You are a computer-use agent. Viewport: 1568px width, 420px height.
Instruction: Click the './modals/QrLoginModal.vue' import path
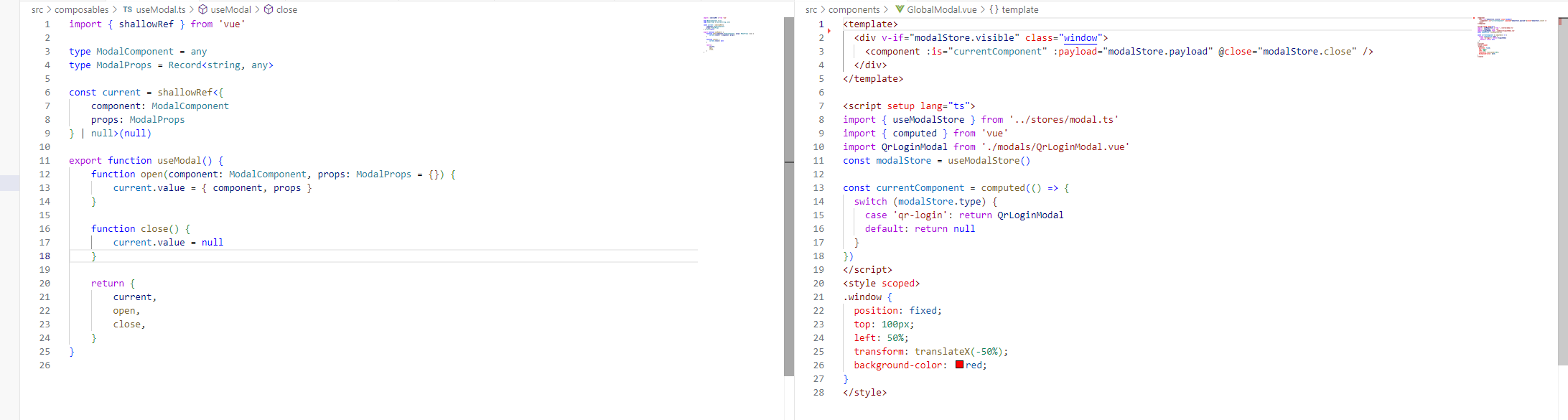[x=1055, y=146]
